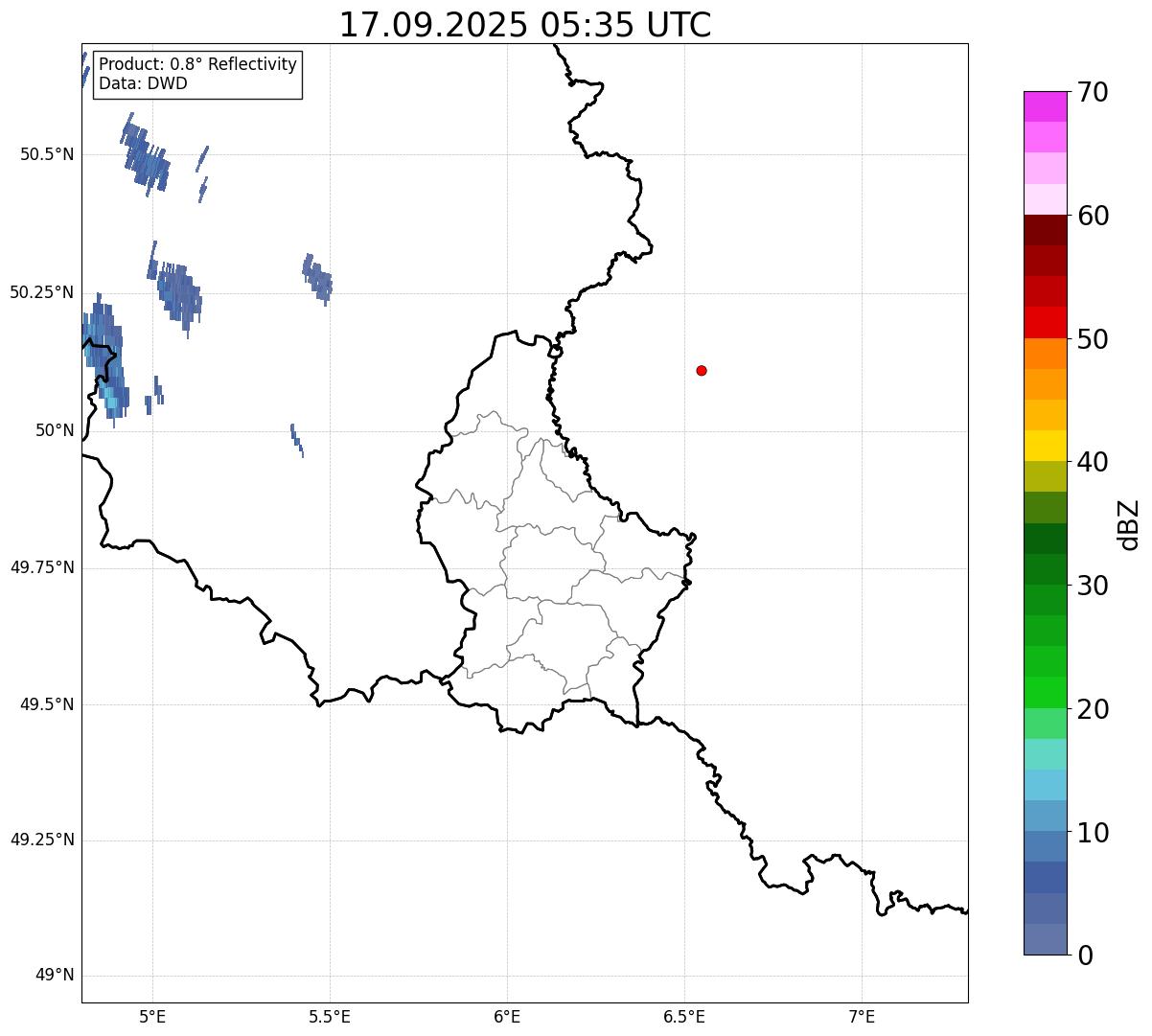Click the 7°E longitude label
Screen dimensions: 1152x1036
[x=862, y=1016]
